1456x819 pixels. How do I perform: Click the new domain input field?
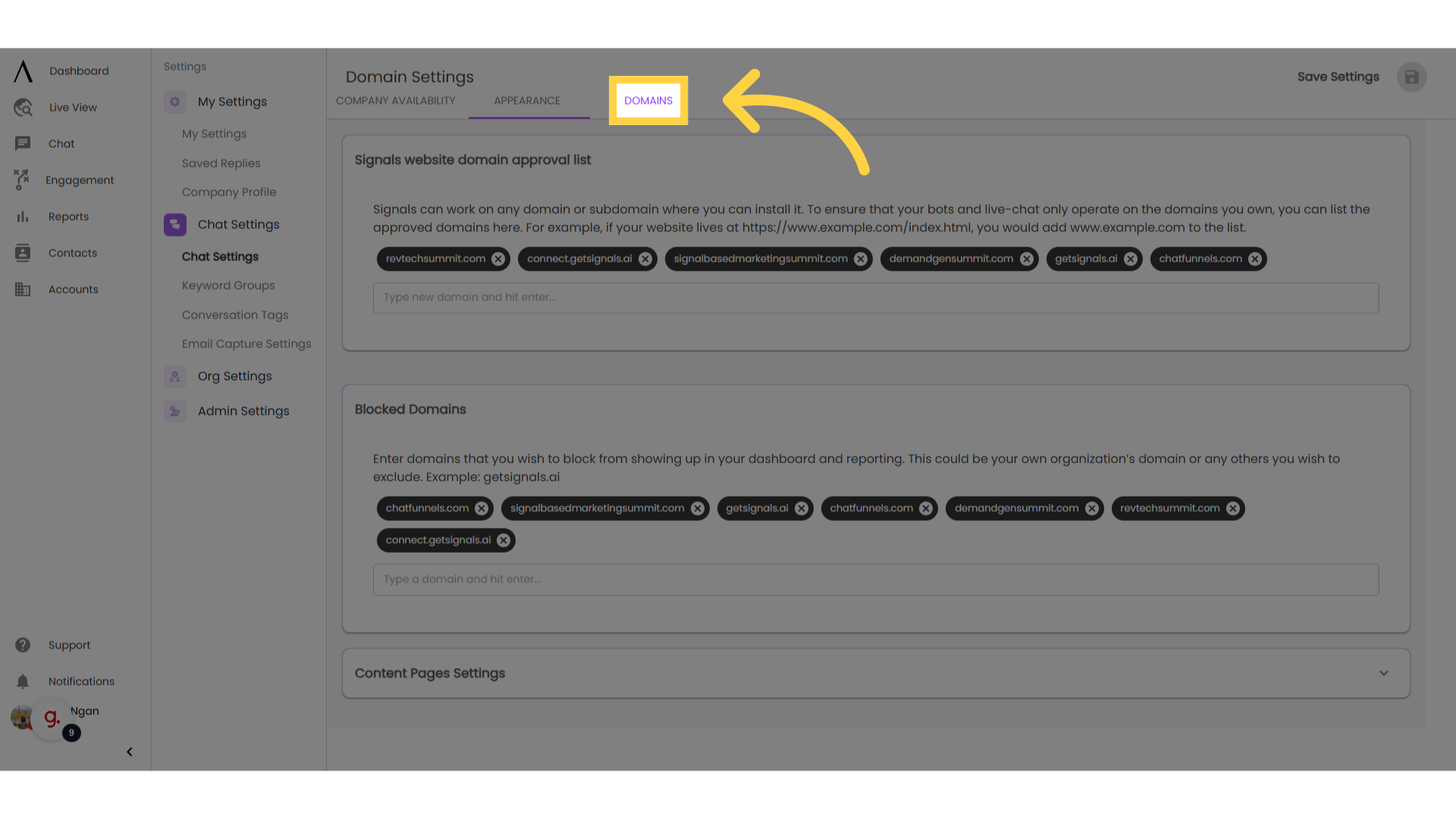(x=876, y=297)
